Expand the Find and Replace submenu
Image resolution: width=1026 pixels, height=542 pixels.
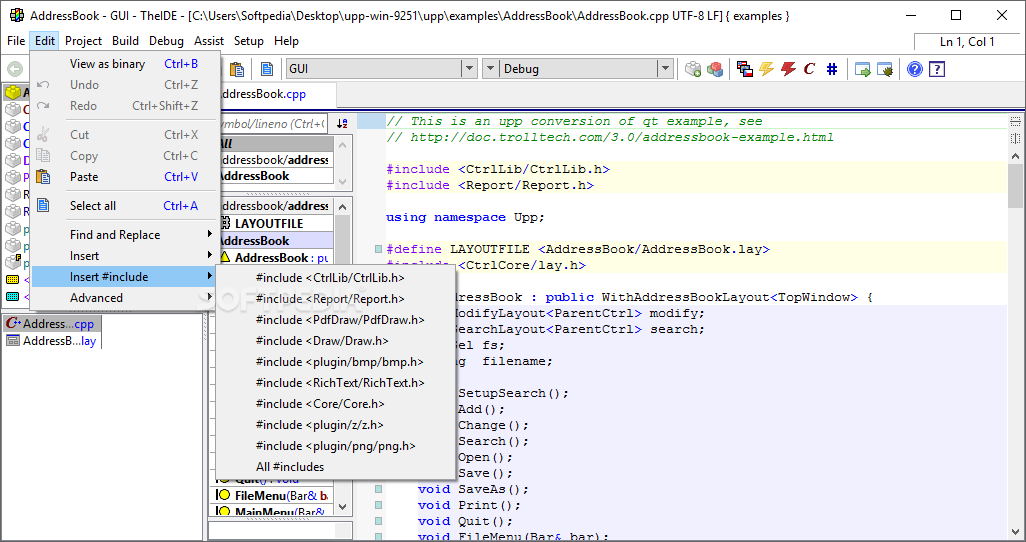(x=124, y=234)
